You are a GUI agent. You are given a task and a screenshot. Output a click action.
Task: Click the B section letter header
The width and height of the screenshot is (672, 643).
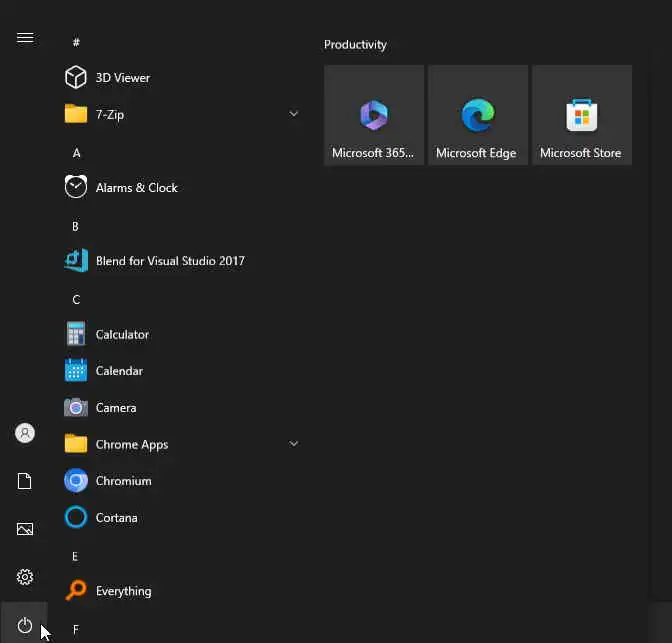(75, 226)
